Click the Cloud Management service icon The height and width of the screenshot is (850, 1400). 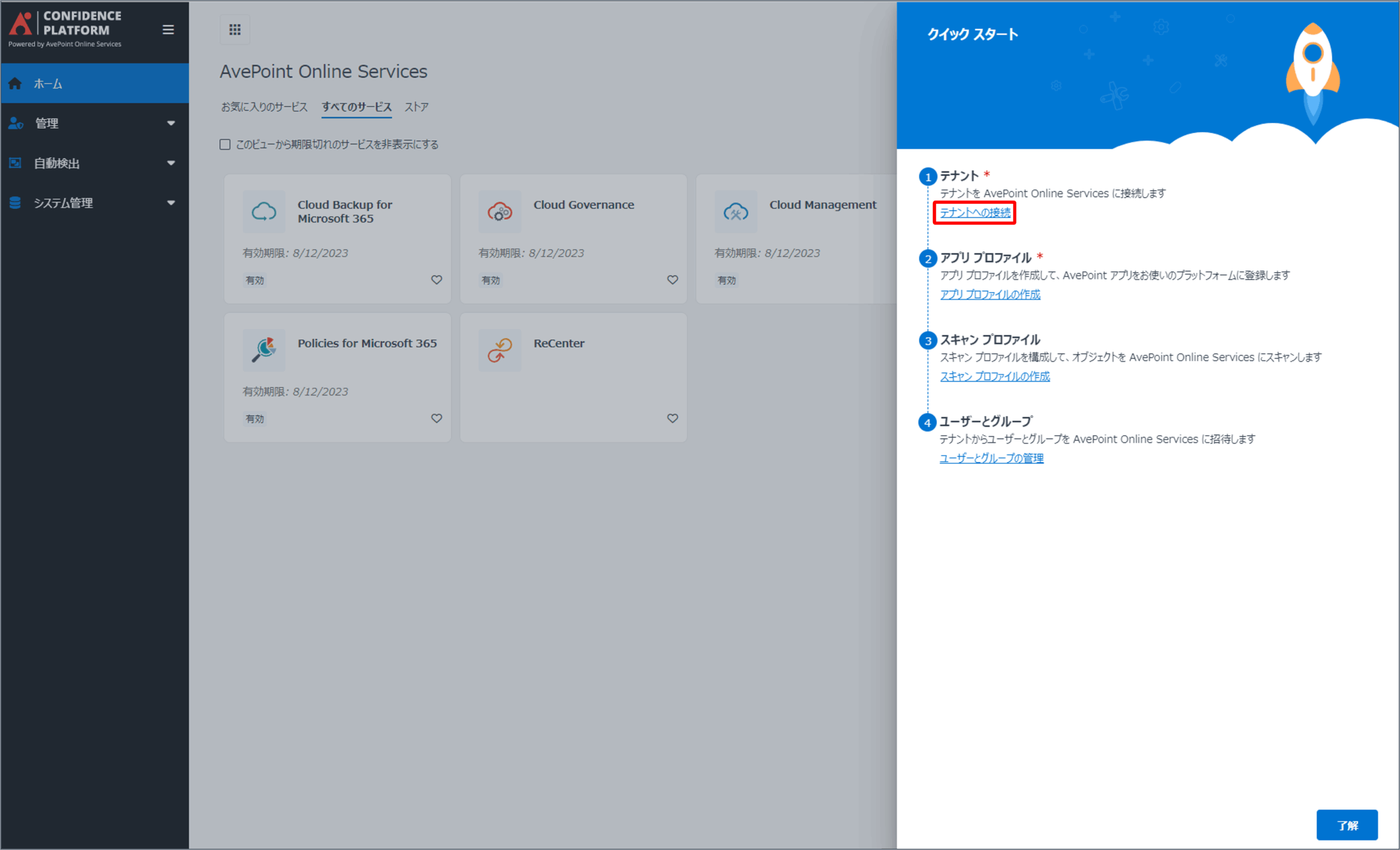(735, 212)
